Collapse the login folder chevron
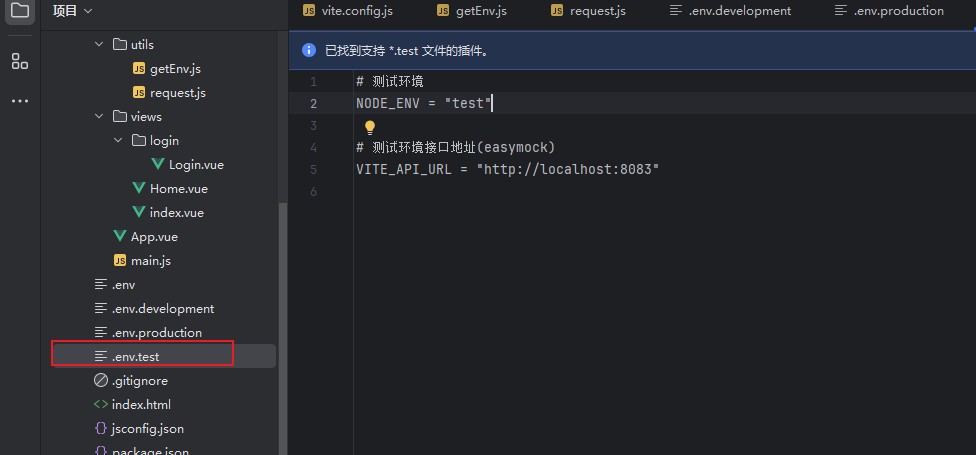The height and width of the screenshot is (455, 976). pos(118,141)
